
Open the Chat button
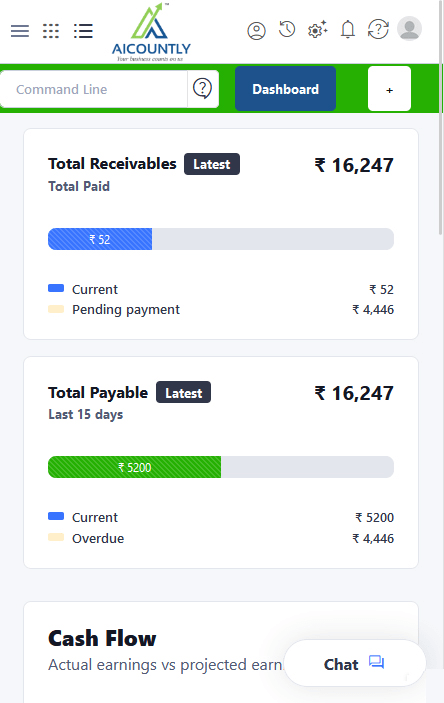pyautogui.click(x=355, y=664)
